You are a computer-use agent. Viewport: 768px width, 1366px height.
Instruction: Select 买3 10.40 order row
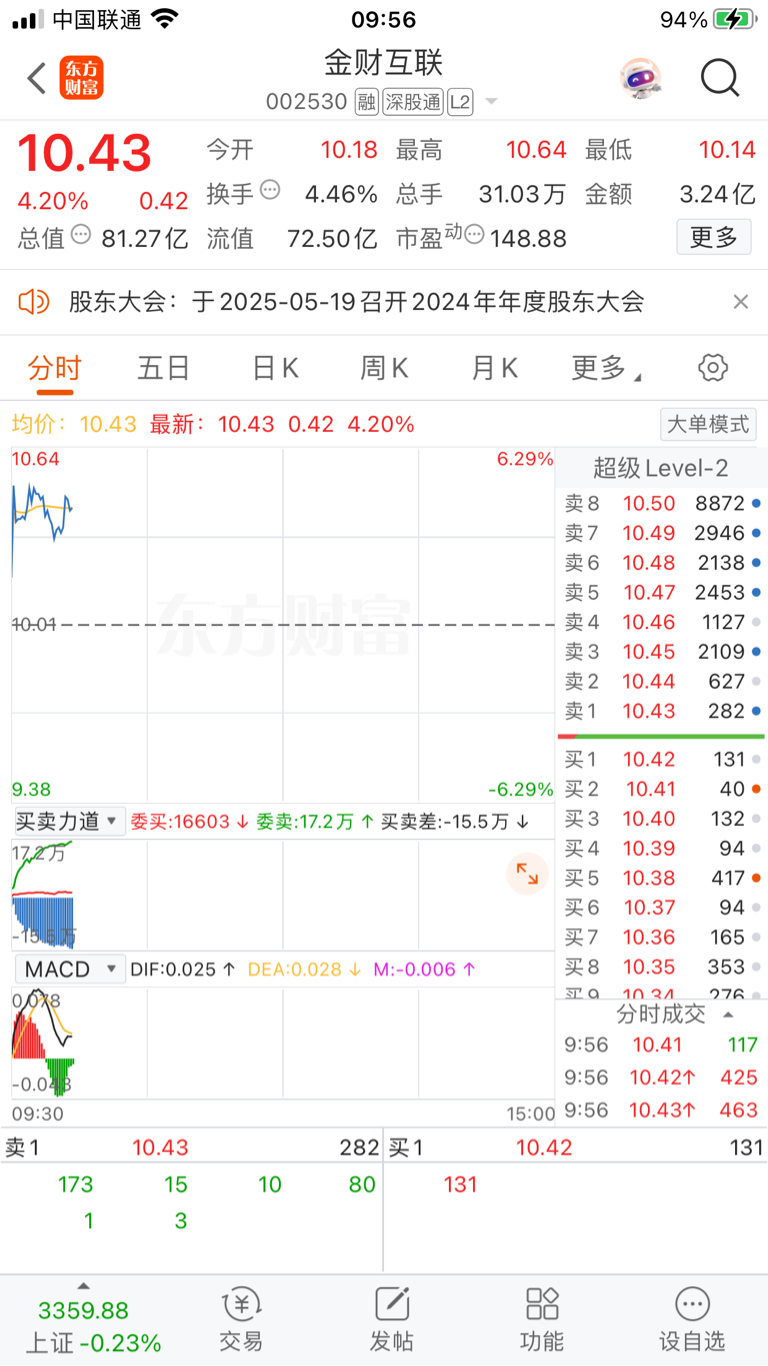(661, 819)
